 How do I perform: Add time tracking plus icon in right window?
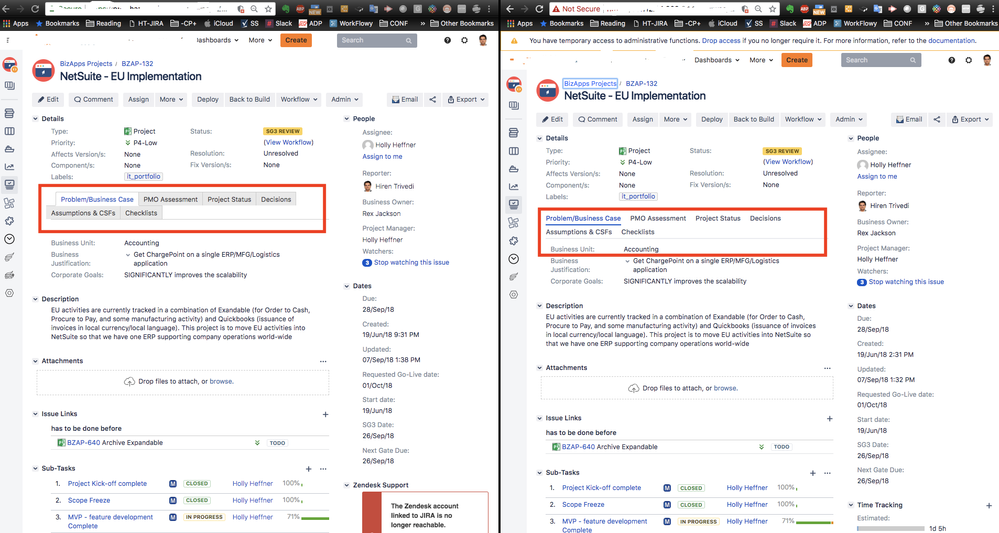[x=988, y=506]
